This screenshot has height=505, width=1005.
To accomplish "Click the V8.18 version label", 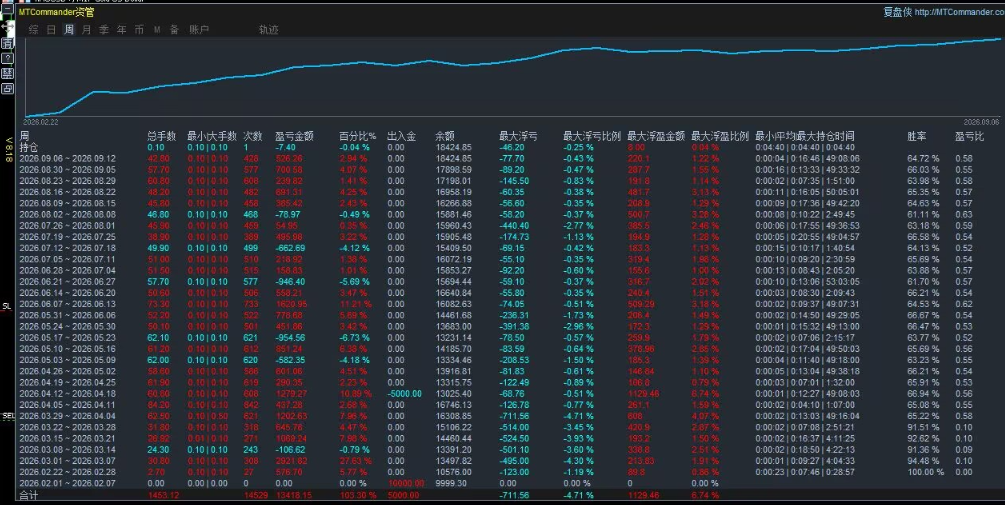I will coord(9,149).
